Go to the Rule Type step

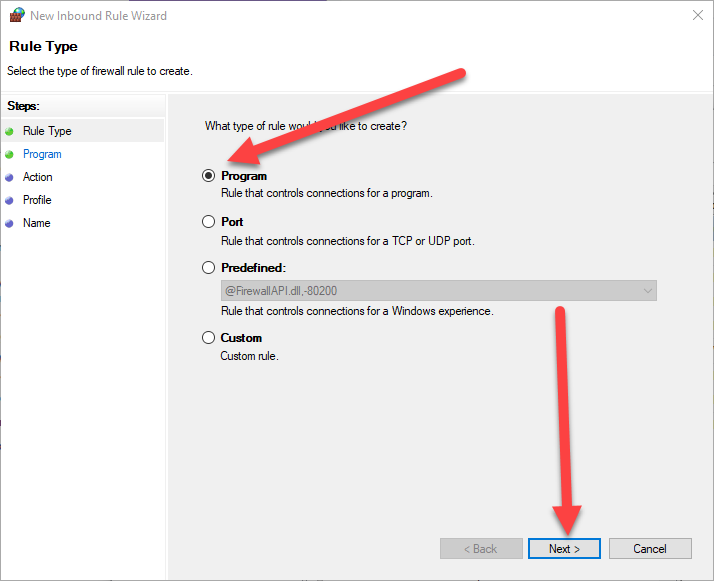click(x=47, y=131)
